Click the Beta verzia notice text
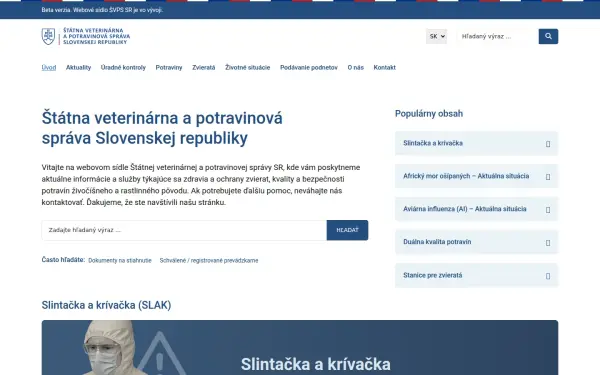This screenshot has width=600, height=375. 102,10
